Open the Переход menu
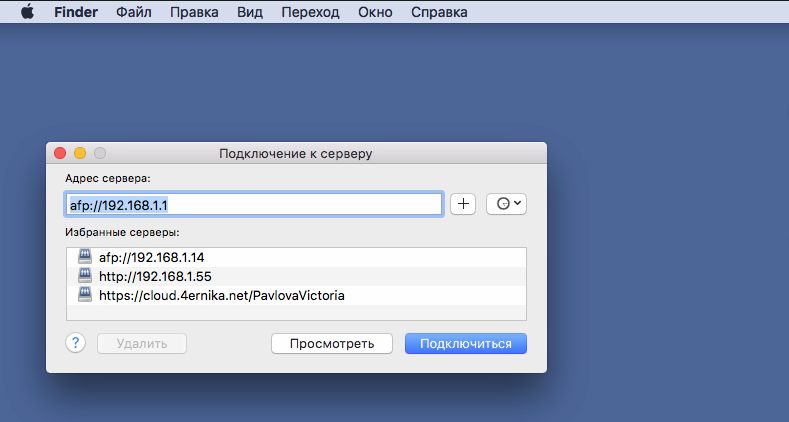 click(x=308, y=13)
